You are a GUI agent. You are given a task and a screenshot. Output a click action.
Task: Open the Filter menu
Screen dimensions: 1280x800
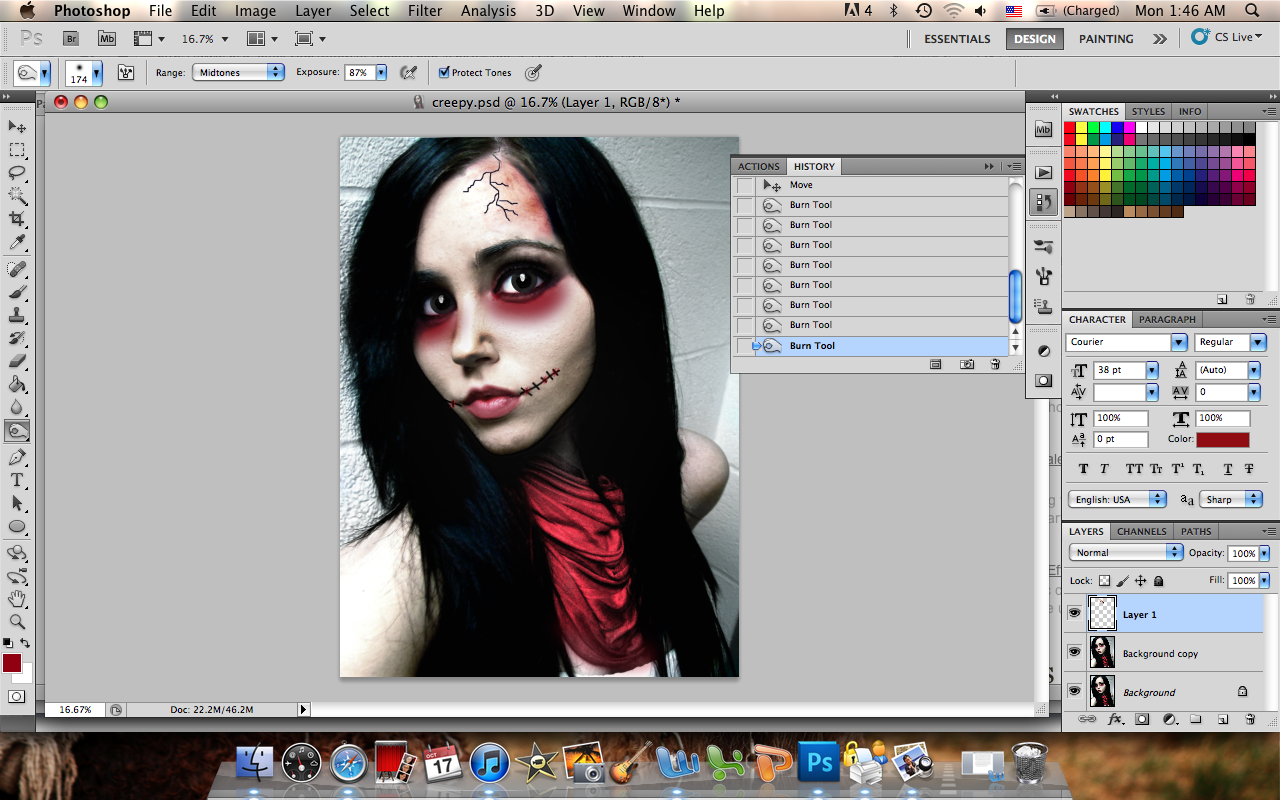(x=425, y=11)
